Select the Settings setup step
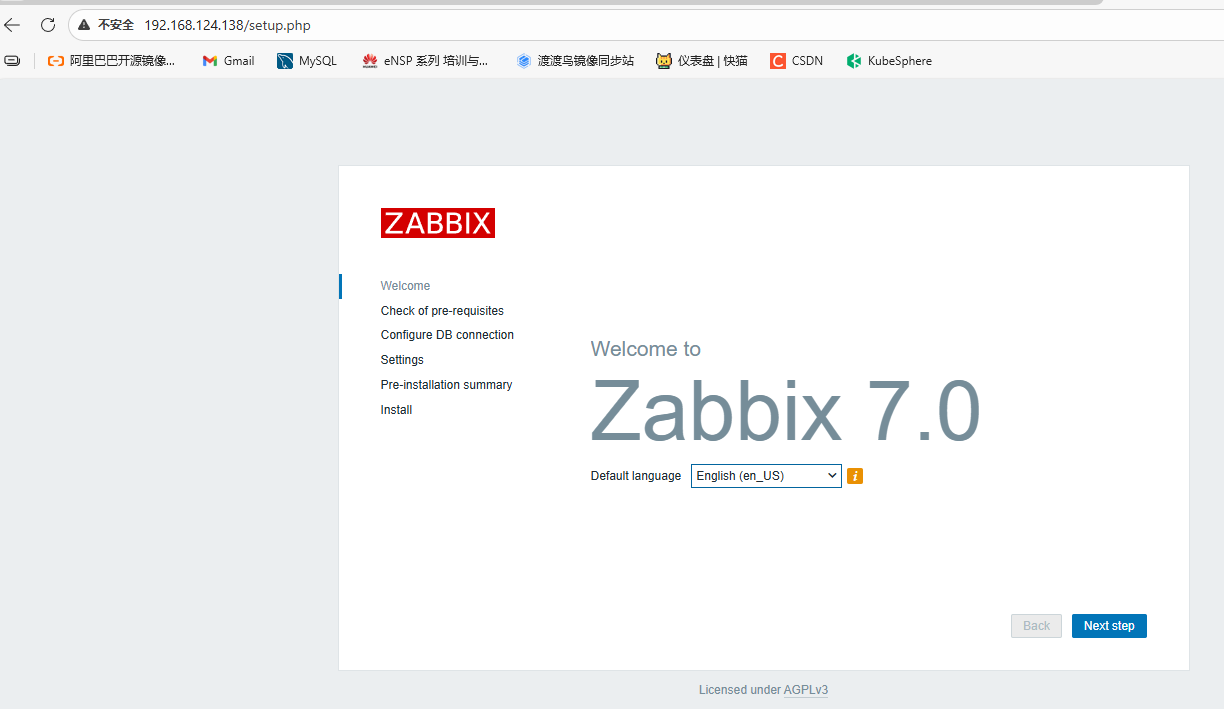The image size is (1224, 709). tap(402, 360)
